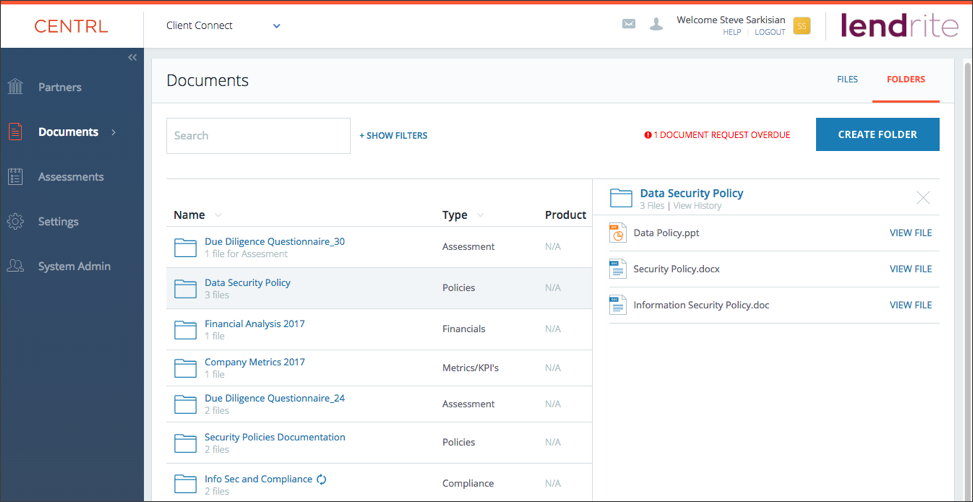Click VIEW FILE for Information Security Policy.doc
The height and width of the screenshot is (502, 973).
tap(911, 305)
